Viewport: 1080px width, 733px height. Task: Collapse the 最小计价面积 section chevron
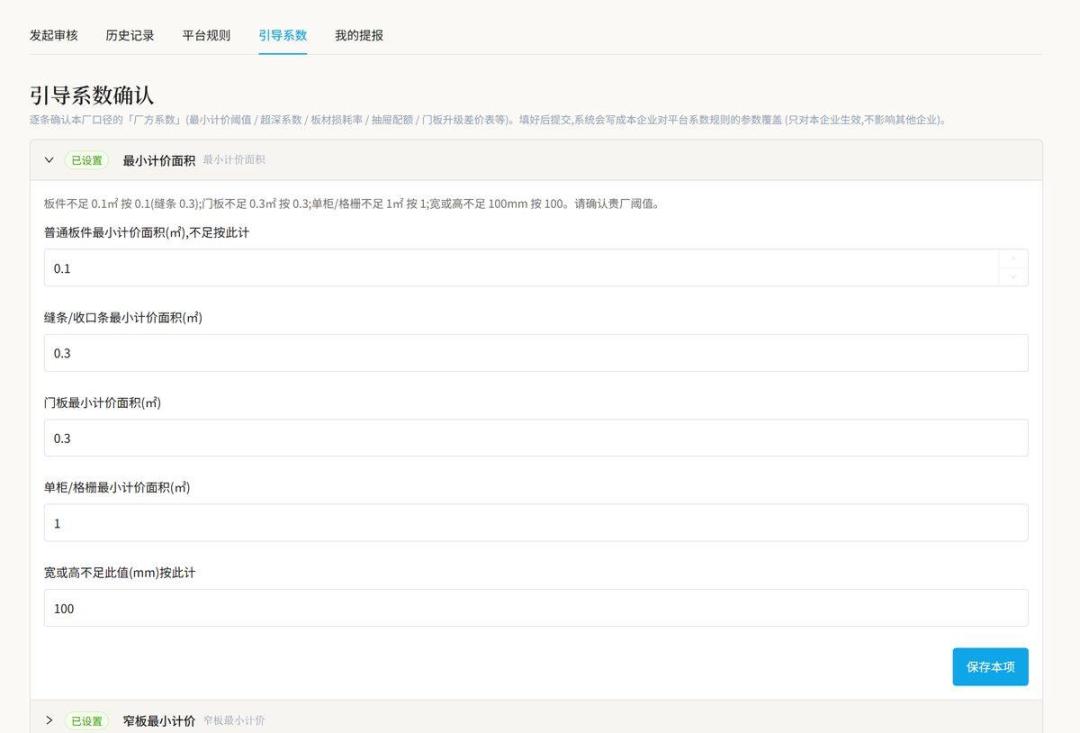click(x=49, y=160)
